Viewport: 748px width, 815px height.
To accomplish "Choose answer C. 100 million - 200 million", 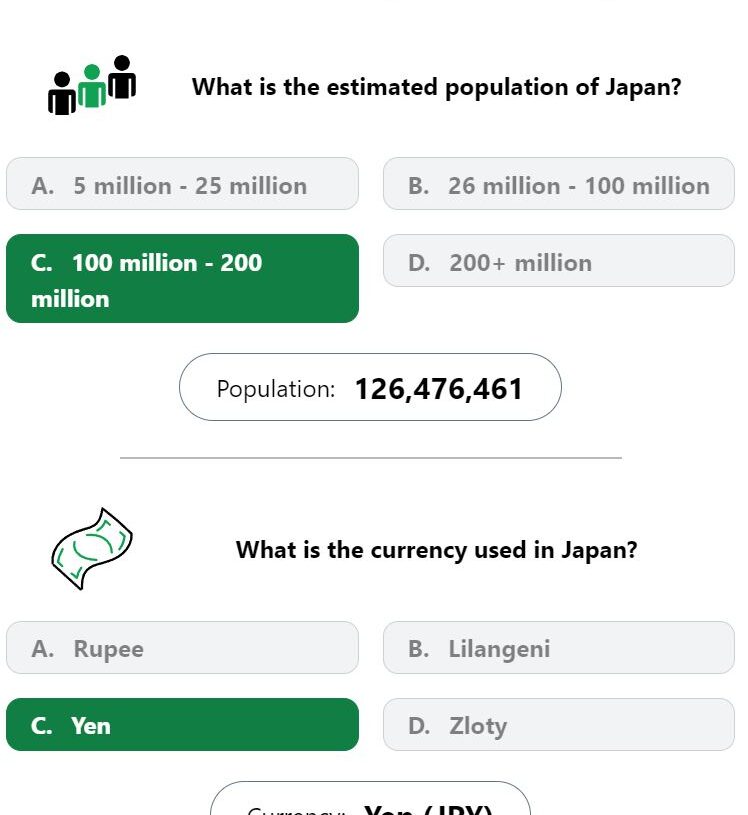I will pyautogui.click(x=182, y=279).
